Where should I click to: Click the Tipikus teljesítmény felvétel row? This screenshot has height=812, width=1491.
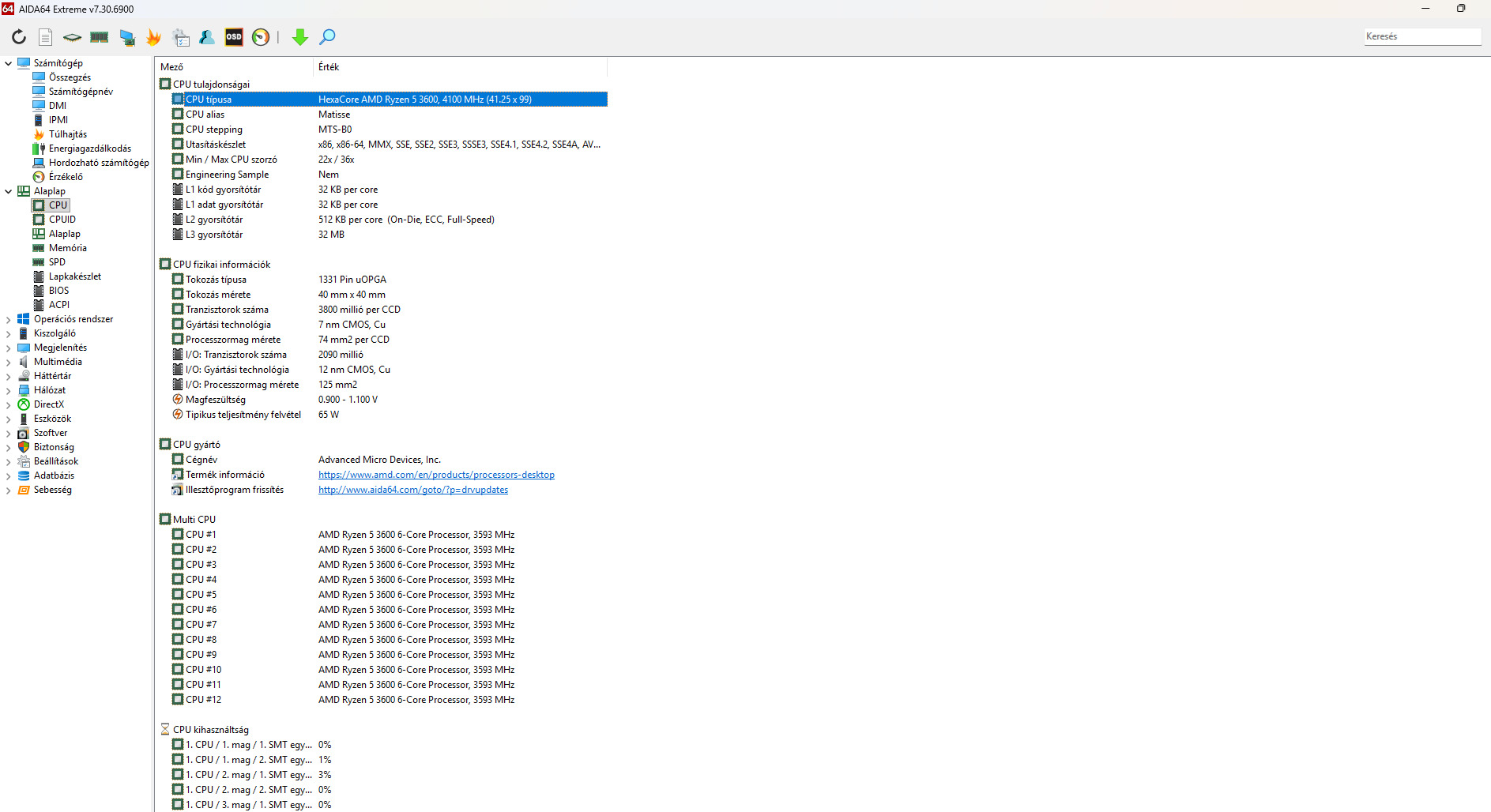[x=390, y=415]
